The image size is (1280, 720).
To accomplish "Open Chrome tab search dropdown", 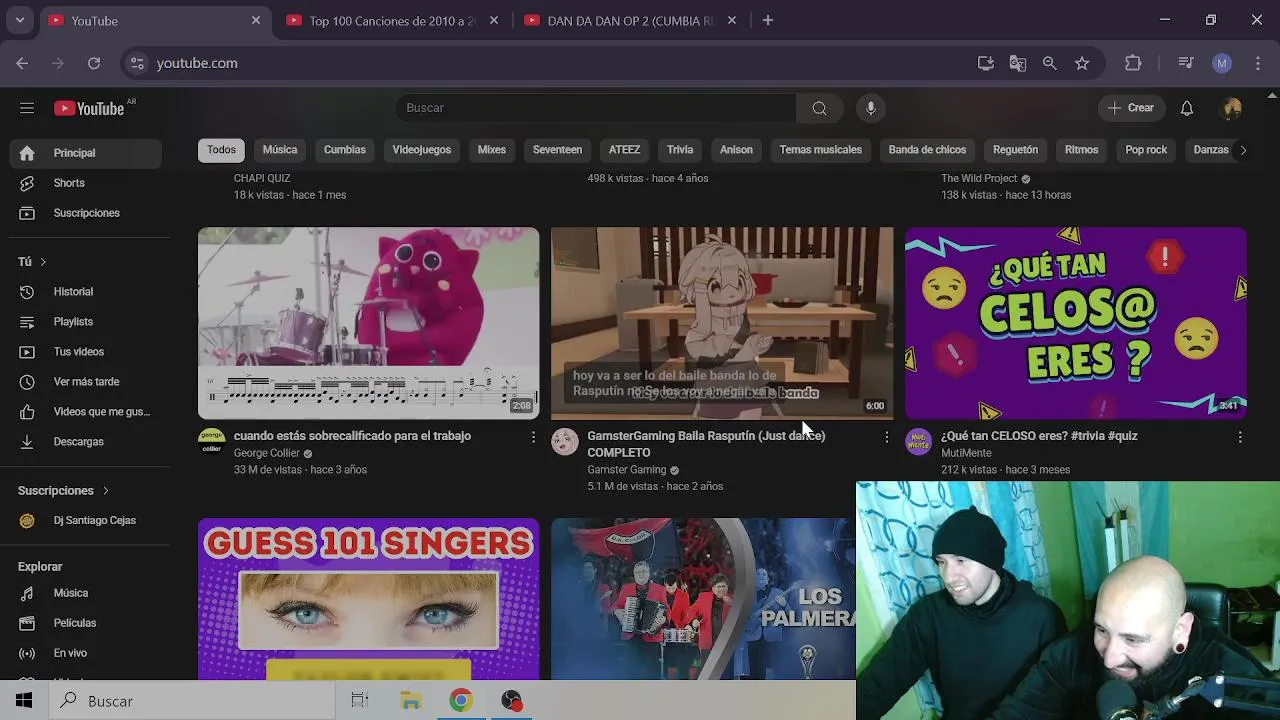I will (20, 20).
